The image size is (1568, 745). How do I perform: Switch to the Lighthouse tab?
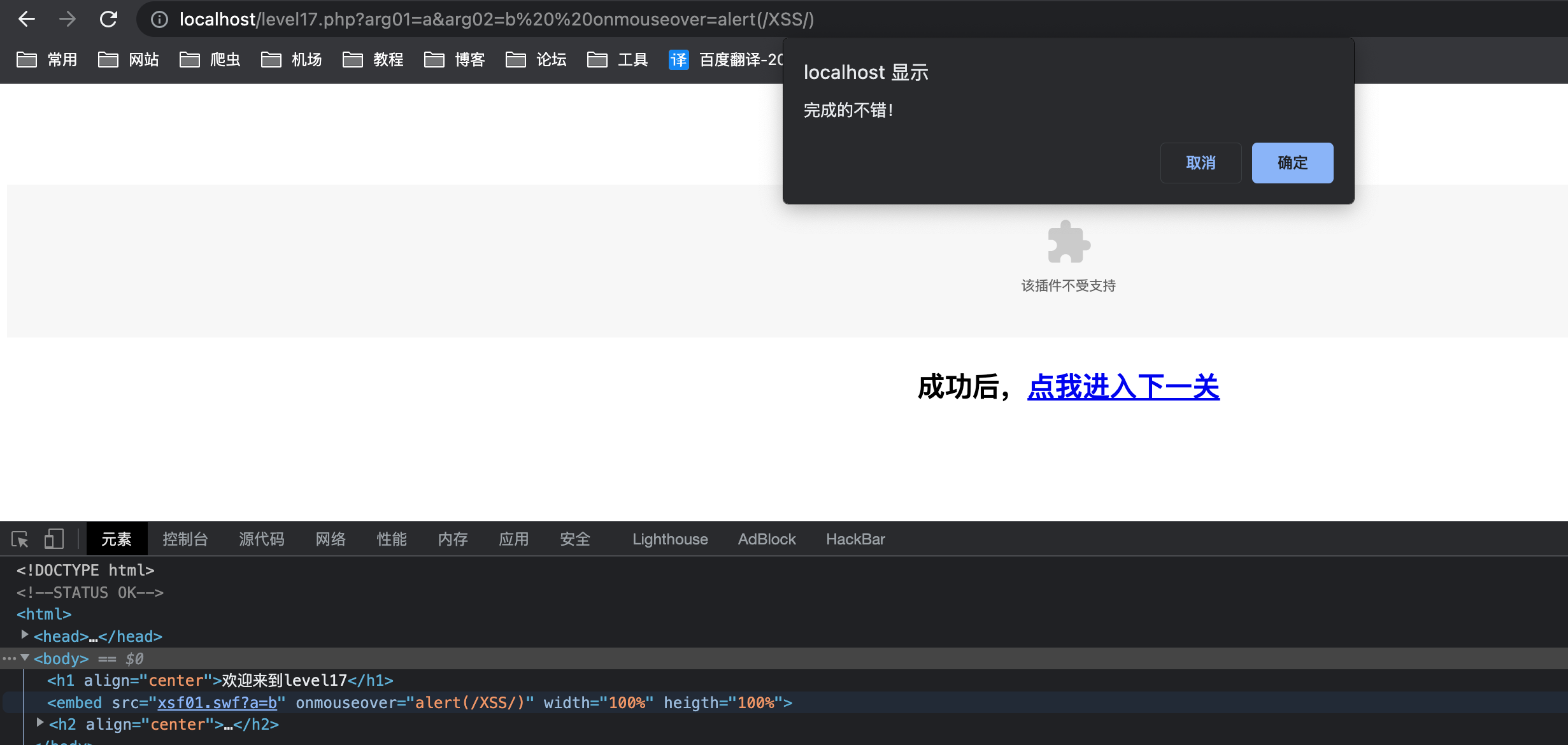point(670,539)
